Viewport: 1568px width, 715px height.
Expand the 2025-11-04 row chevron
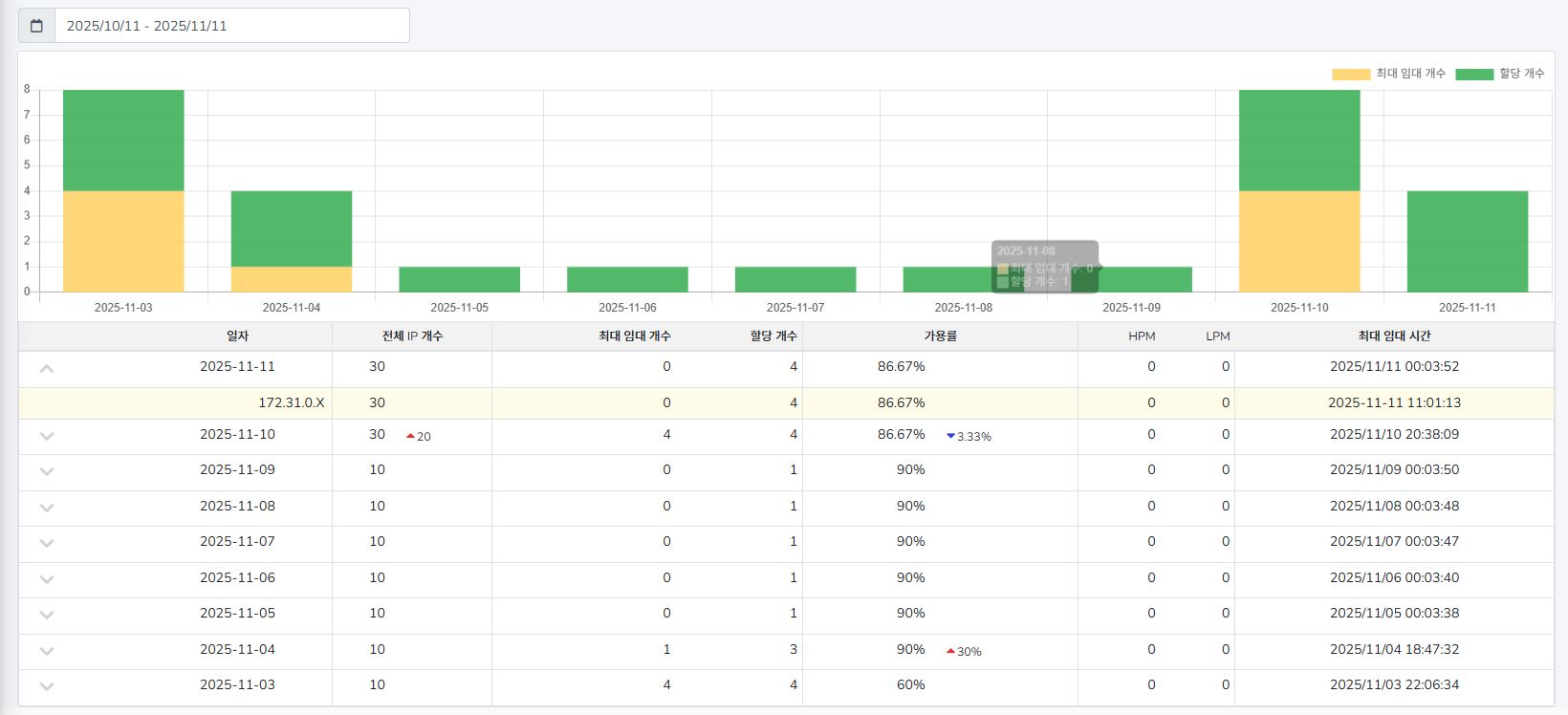point(47,651)
